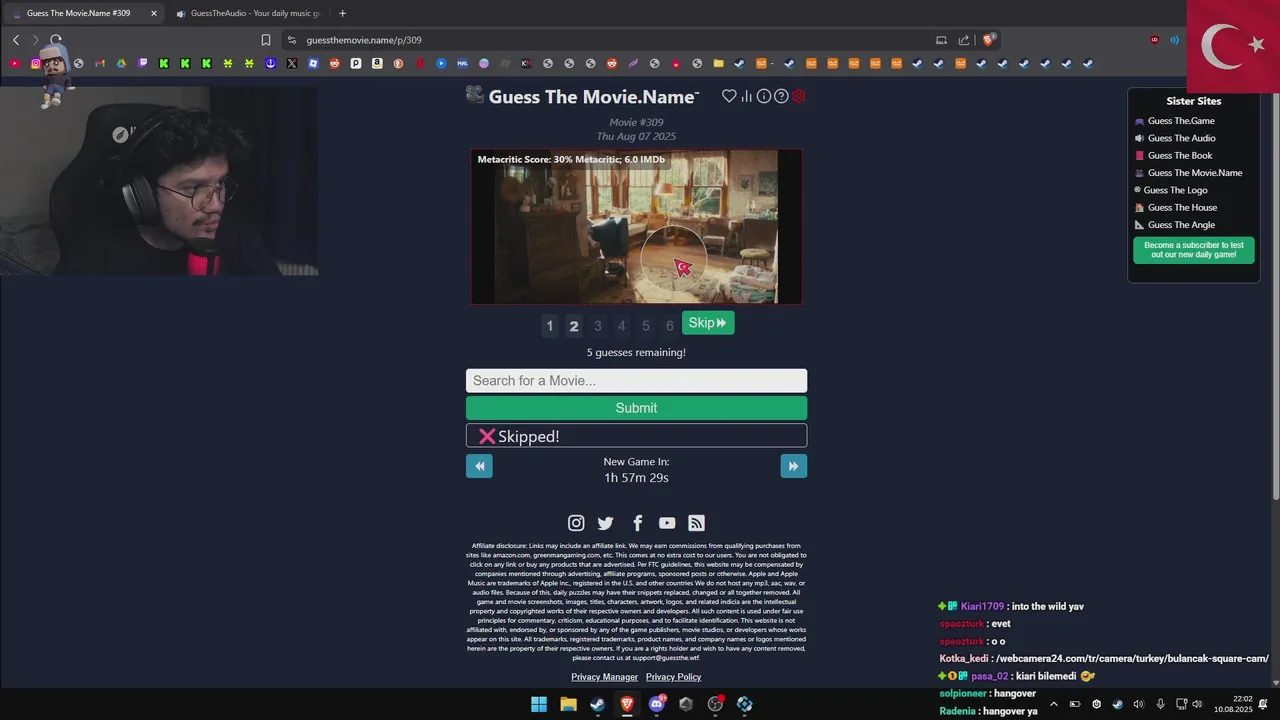1280x720 pixels.
Task: Open the stats bar chart icon
Action: click(747, 96)
